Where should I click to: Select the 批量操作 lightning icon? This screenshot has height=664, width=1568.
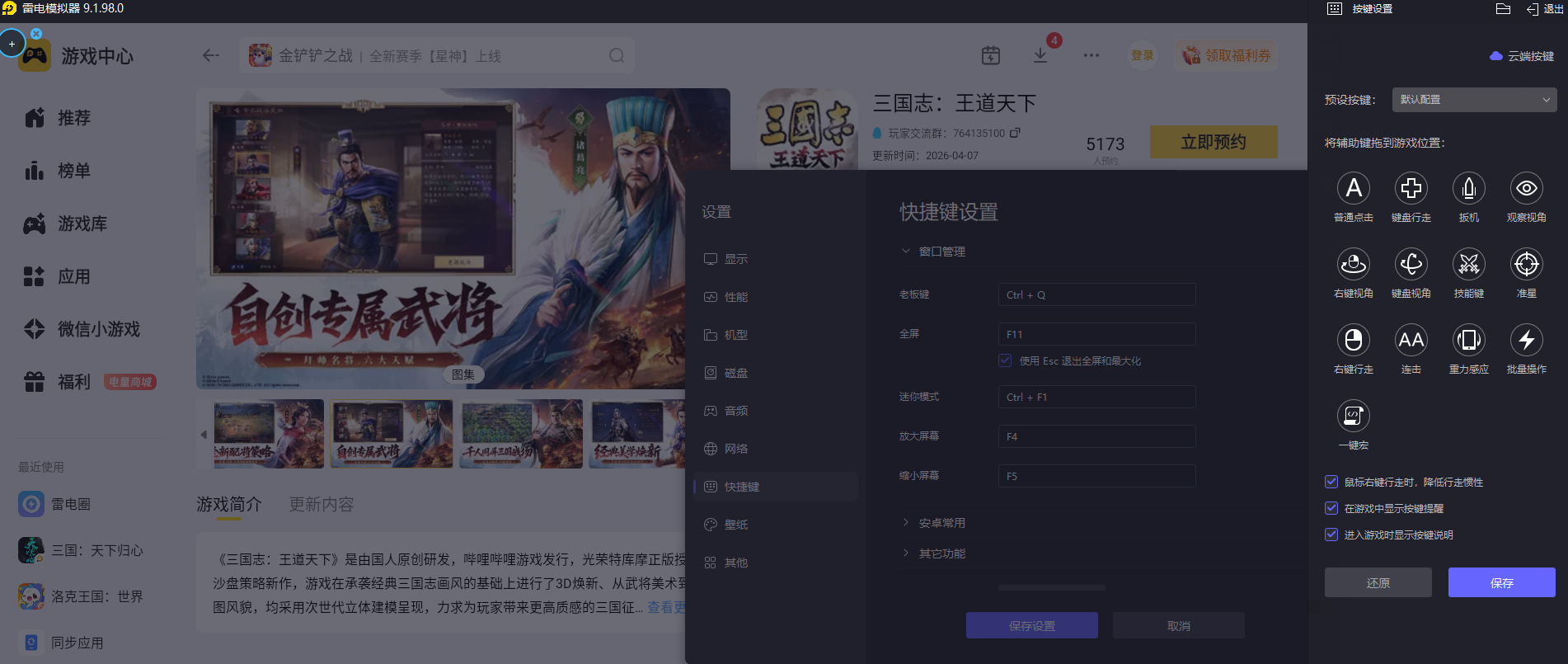tap(1526, 340)
